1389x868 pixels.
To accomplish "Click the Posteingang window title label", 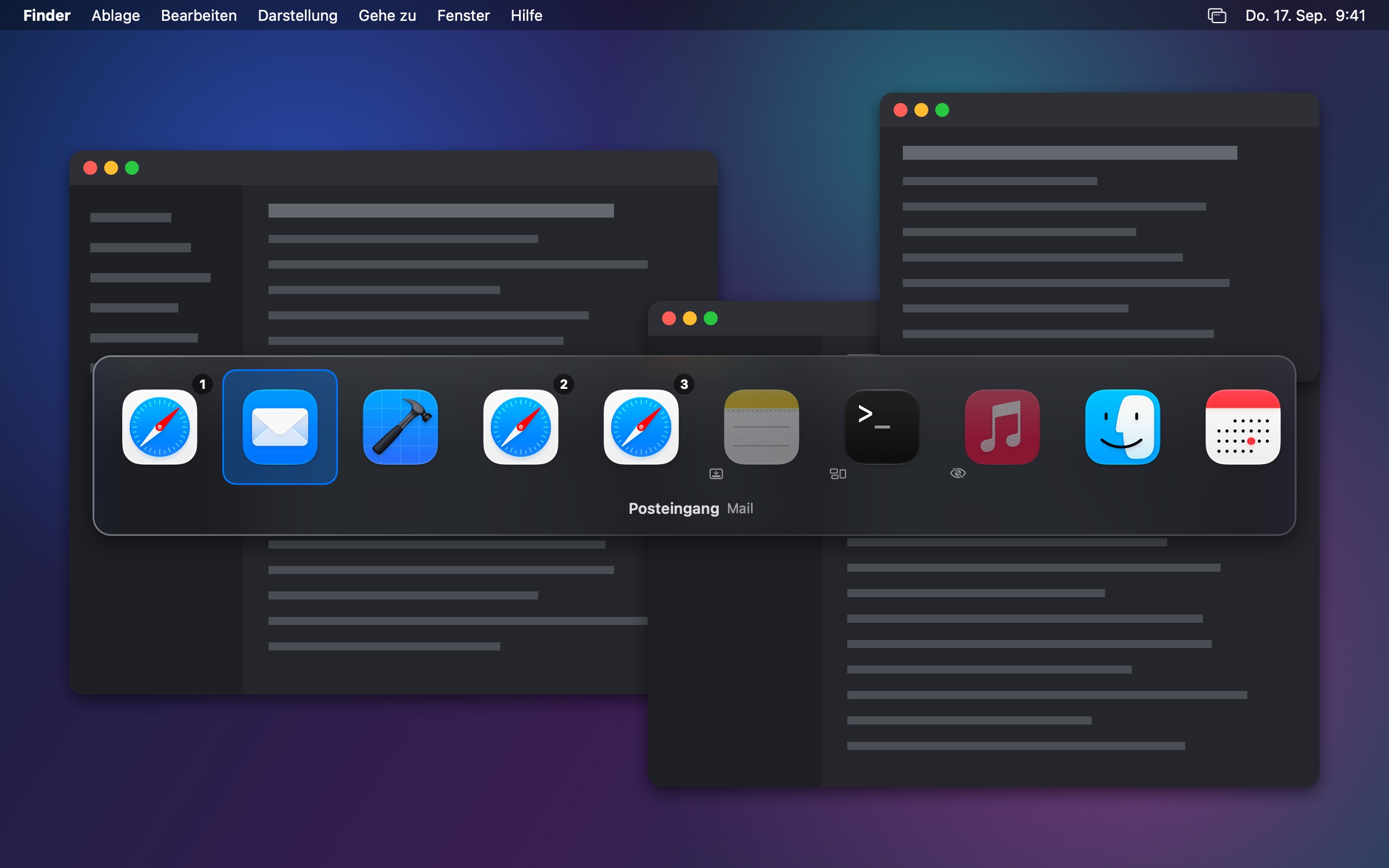I will pyautogui.click(x=674, y=509).
